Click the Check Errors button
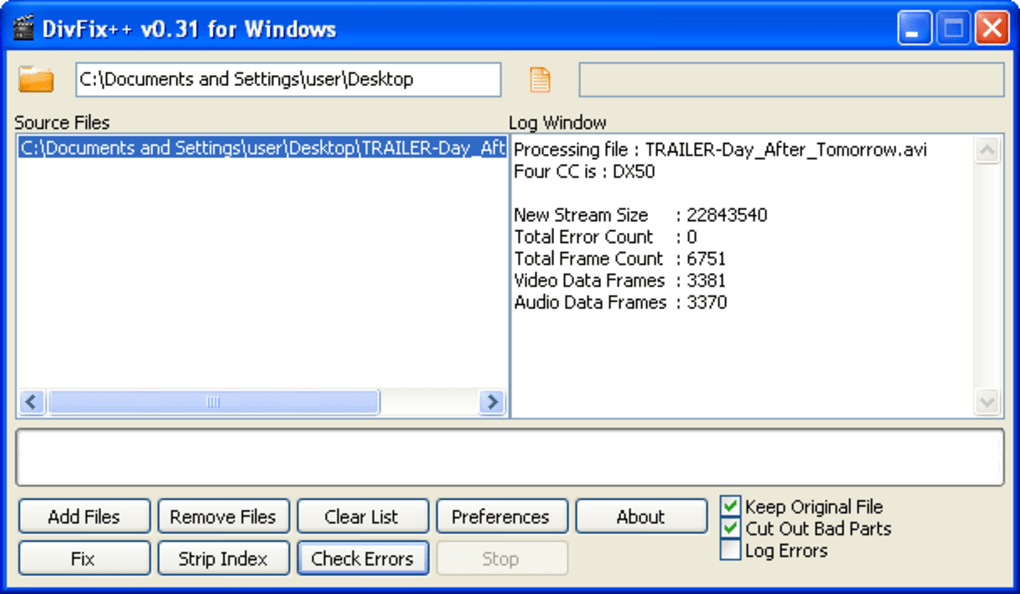This screenshot has height=594, width=1020. (x=362, y=558)
